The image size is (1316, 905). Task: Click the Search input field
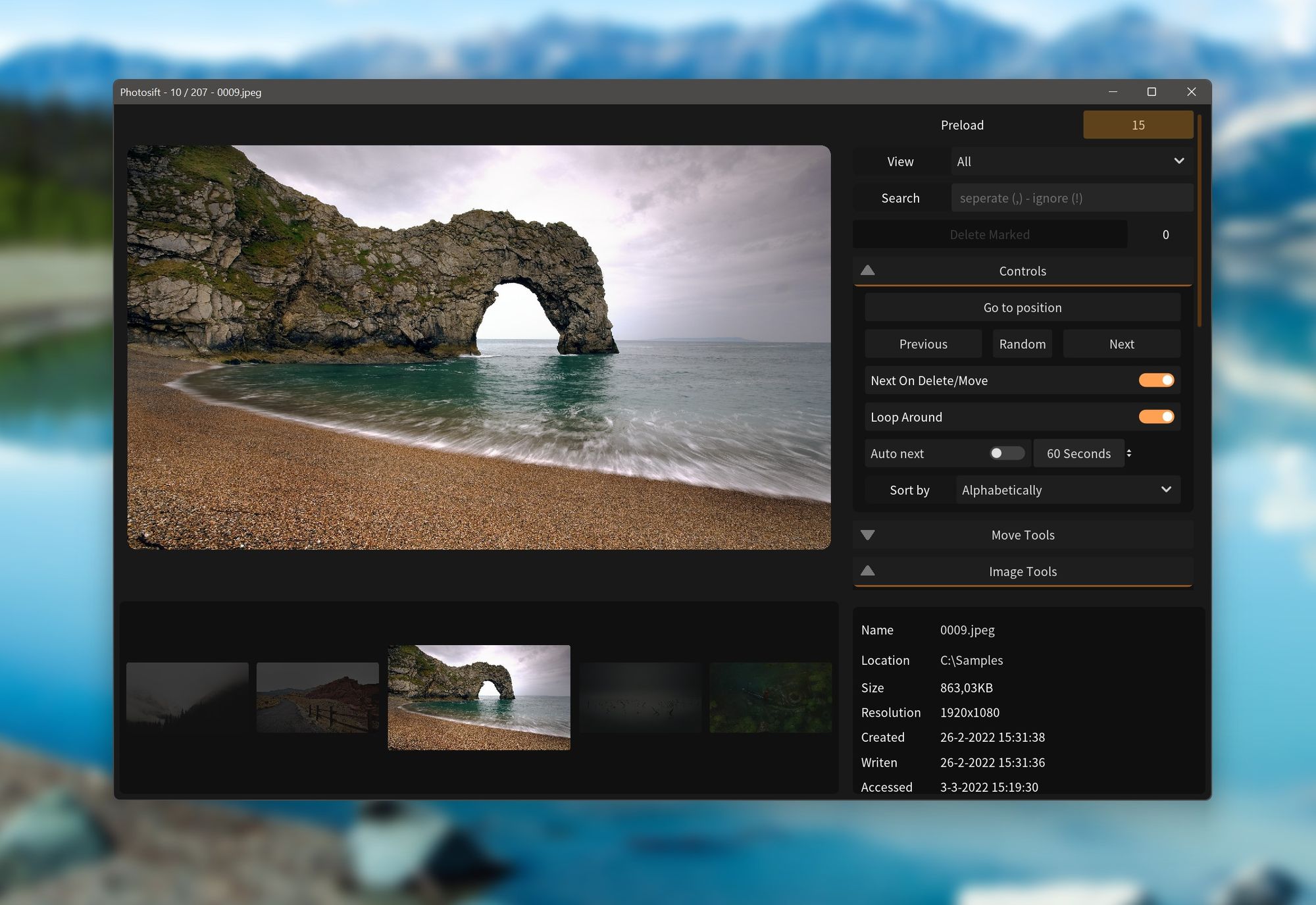tap(1072, 198)
